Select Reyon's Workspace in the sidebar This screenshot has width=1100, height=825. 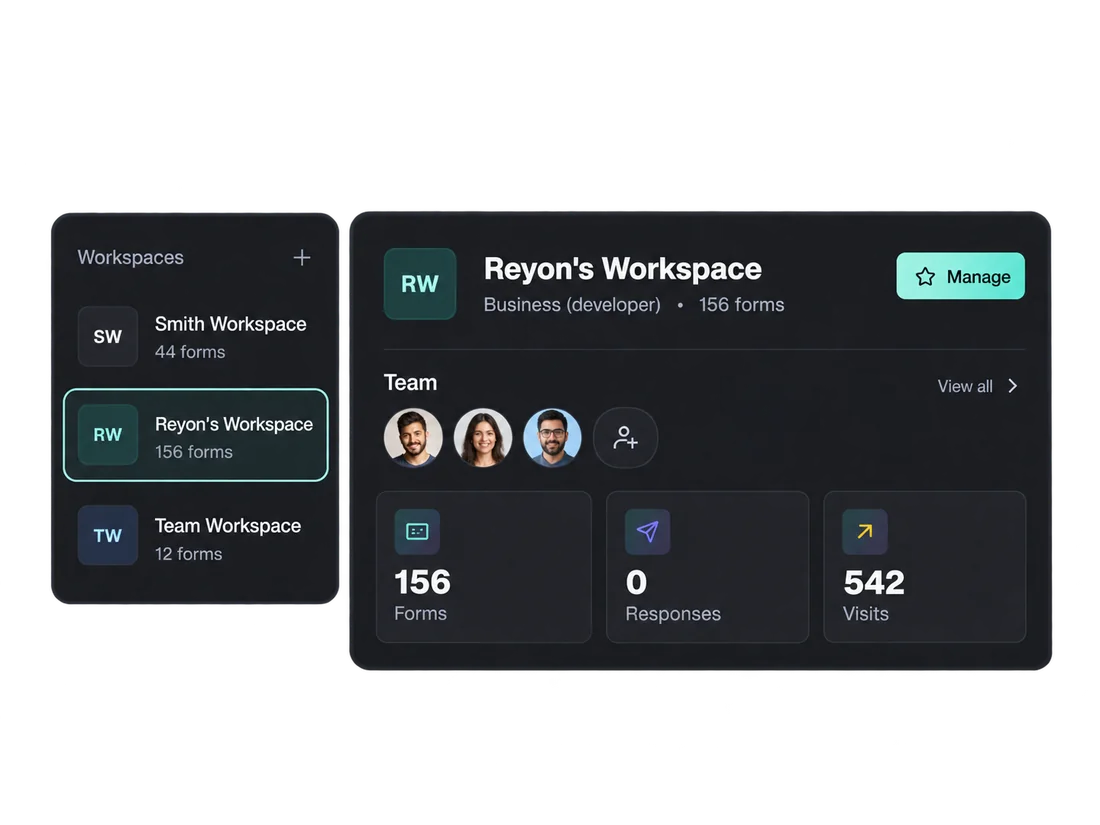[196, 435]
